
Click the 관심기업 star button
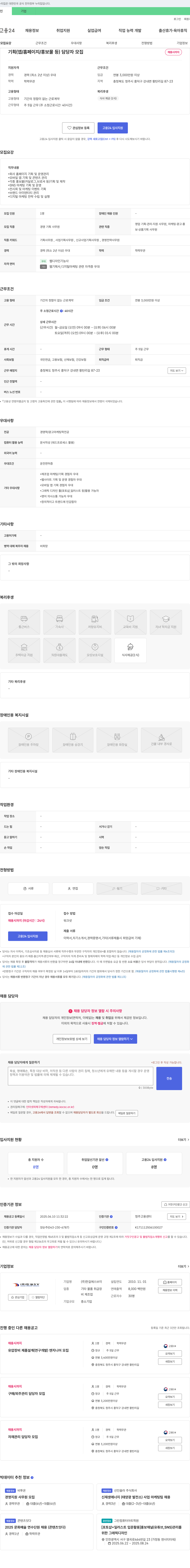coord(18,1297)
